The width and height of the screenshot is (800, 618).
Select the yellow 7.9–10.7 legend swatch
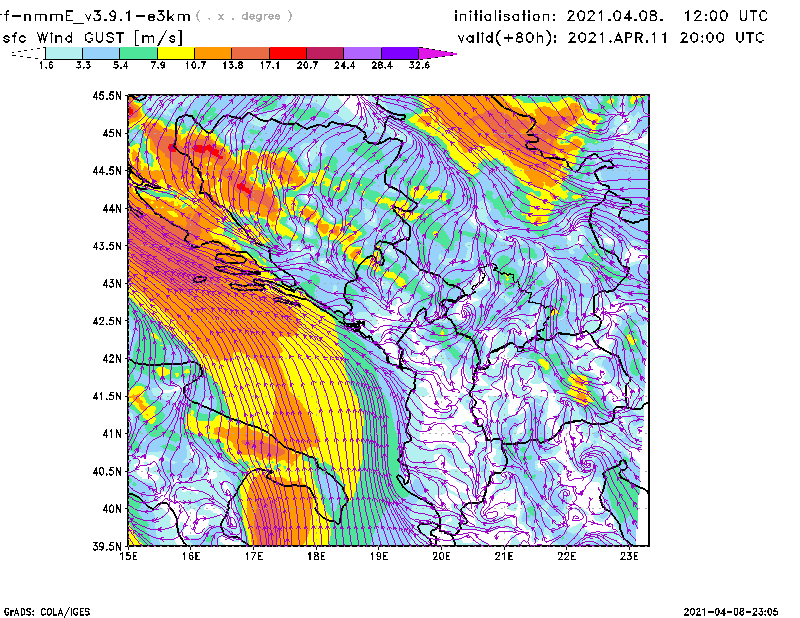pyautogui.click(x=176, y=53)
